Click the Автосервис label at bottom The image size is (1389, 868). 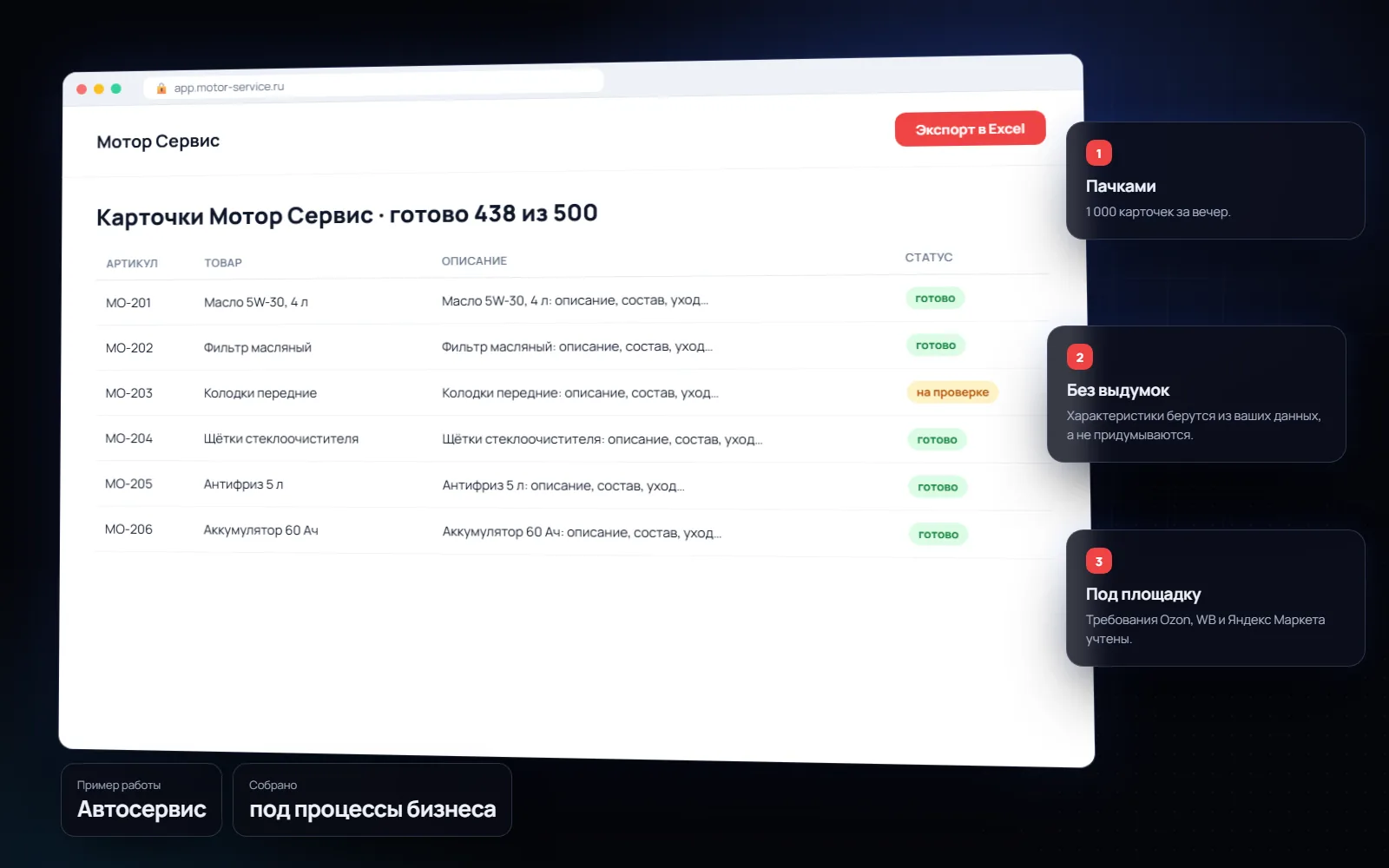(142, 809)
